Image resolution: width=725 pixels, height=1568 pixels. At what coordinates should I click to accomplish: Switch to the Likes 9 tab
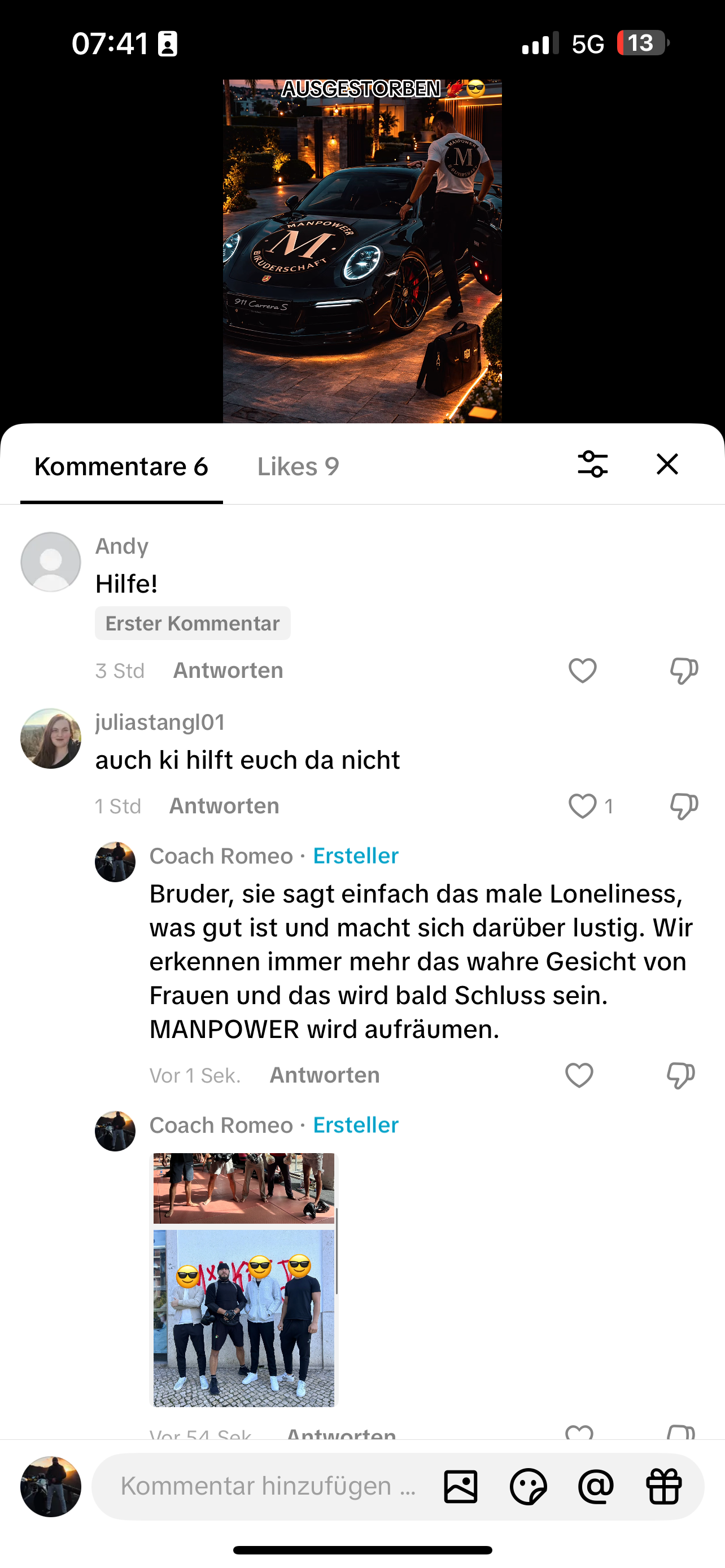click(298, 466)
